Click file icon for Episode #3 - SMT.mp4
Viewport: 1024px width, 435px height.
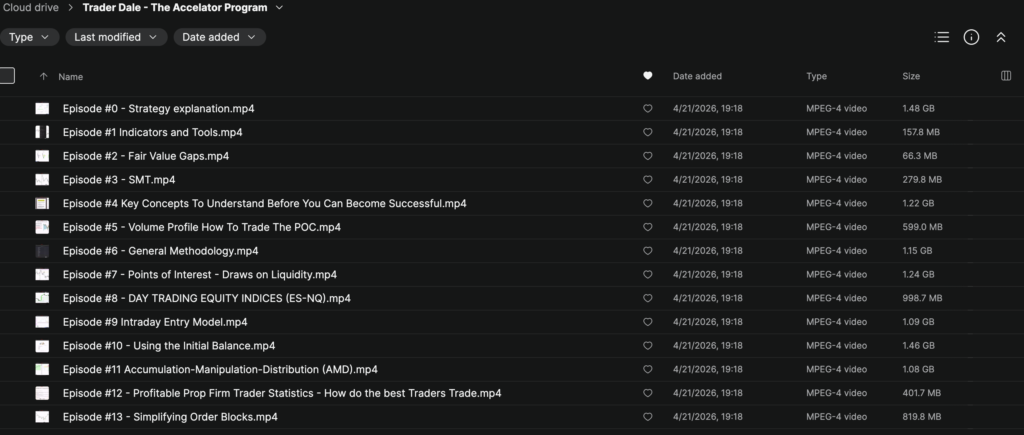coord(42,180)
